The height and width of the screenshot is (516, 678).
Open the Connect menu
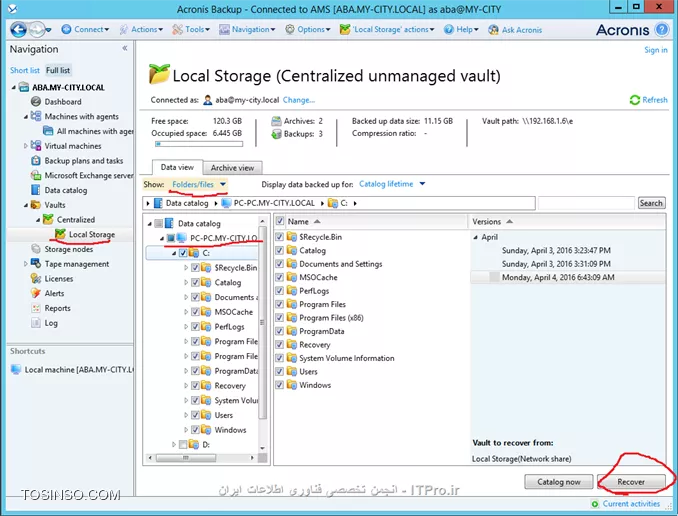pyautogui.click(x=85, y=29)
